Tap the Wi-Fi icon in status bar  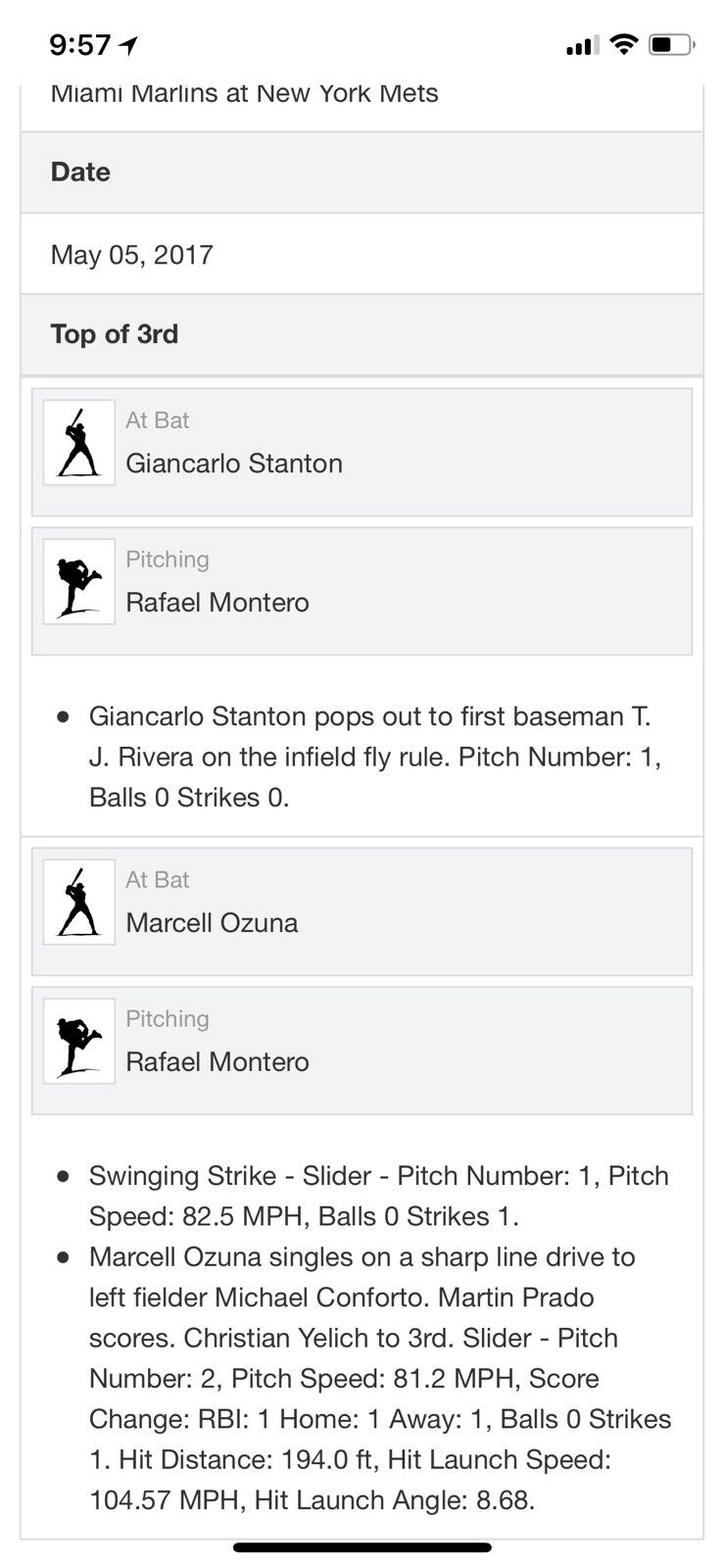click(622, 45)
